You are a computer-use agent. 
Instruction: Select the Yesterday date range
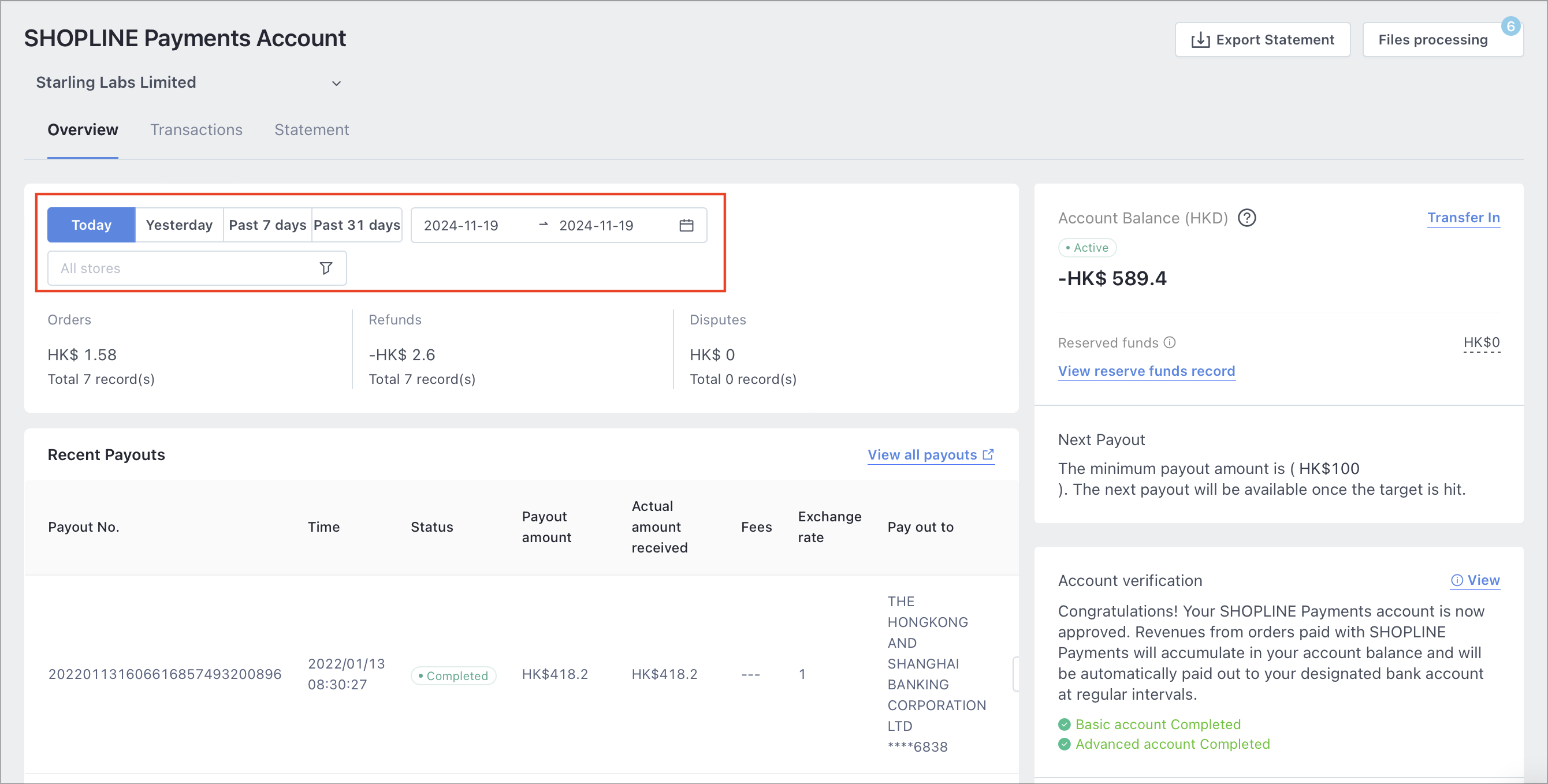click(x=179, y=225)
